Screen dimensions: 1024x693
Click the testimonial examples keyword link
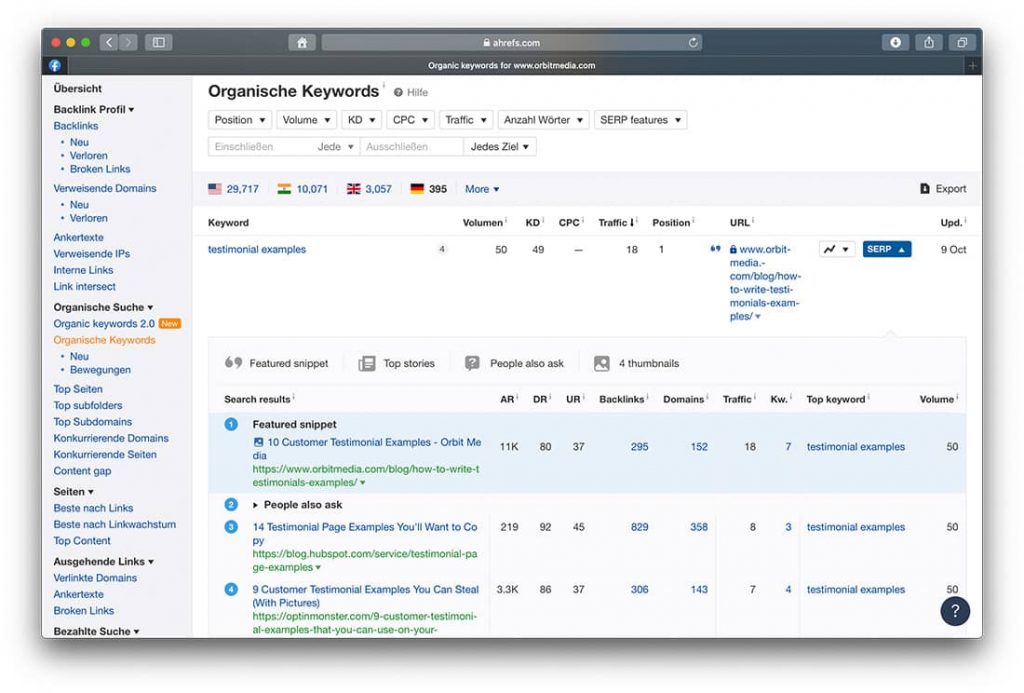click(257, 249)
